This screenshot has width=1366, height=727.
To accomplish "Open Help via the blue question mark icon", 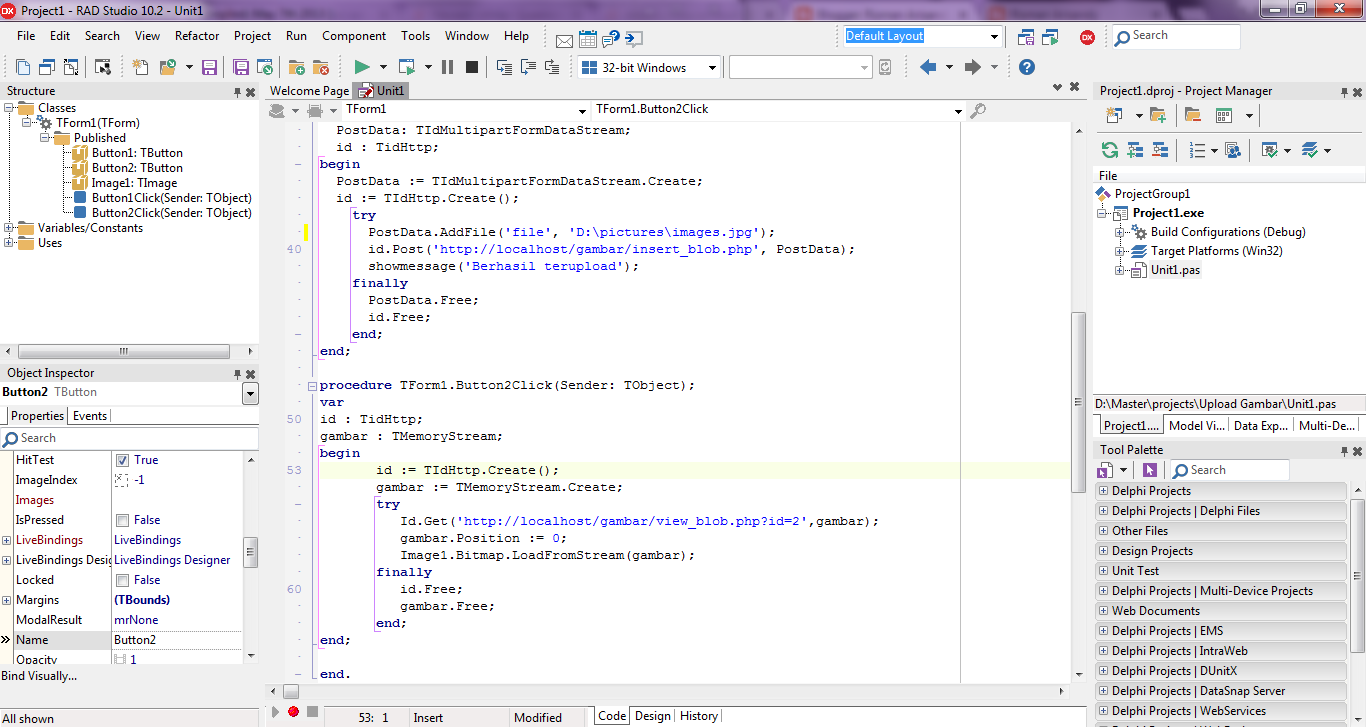I will [1026, 66].
